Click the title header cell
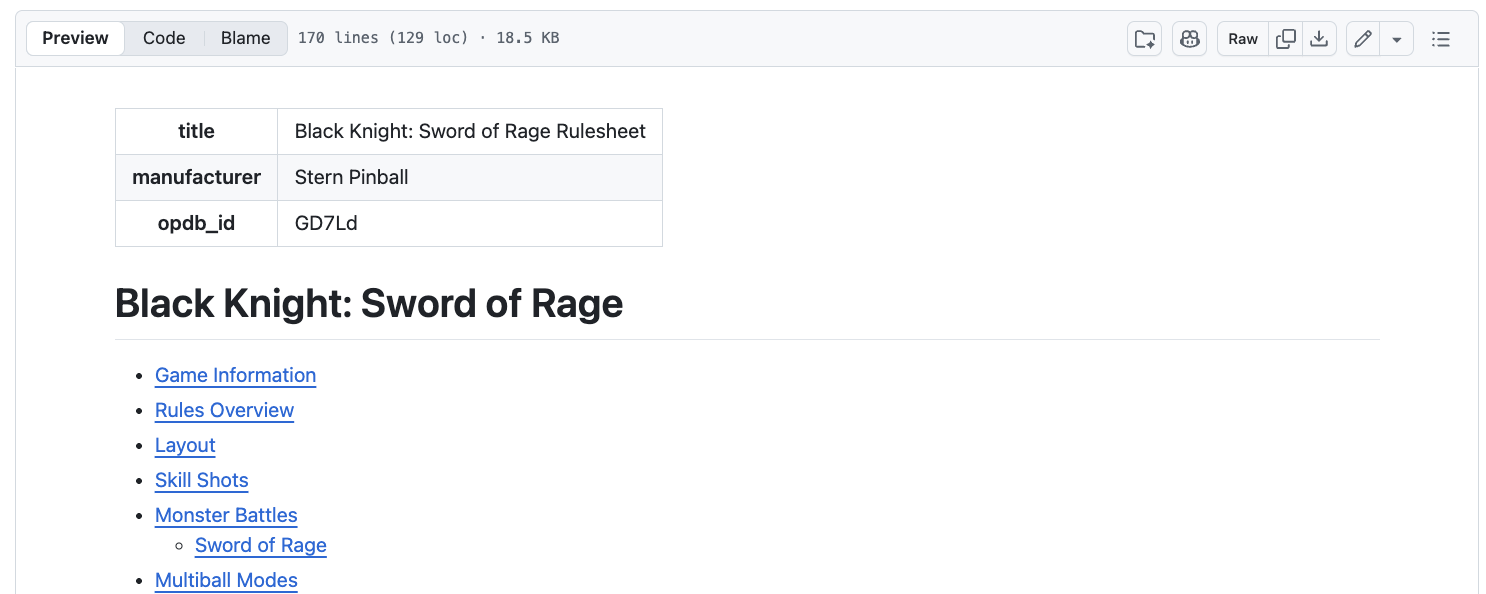This screenshot has width=1486, height=594. point(197,131)
